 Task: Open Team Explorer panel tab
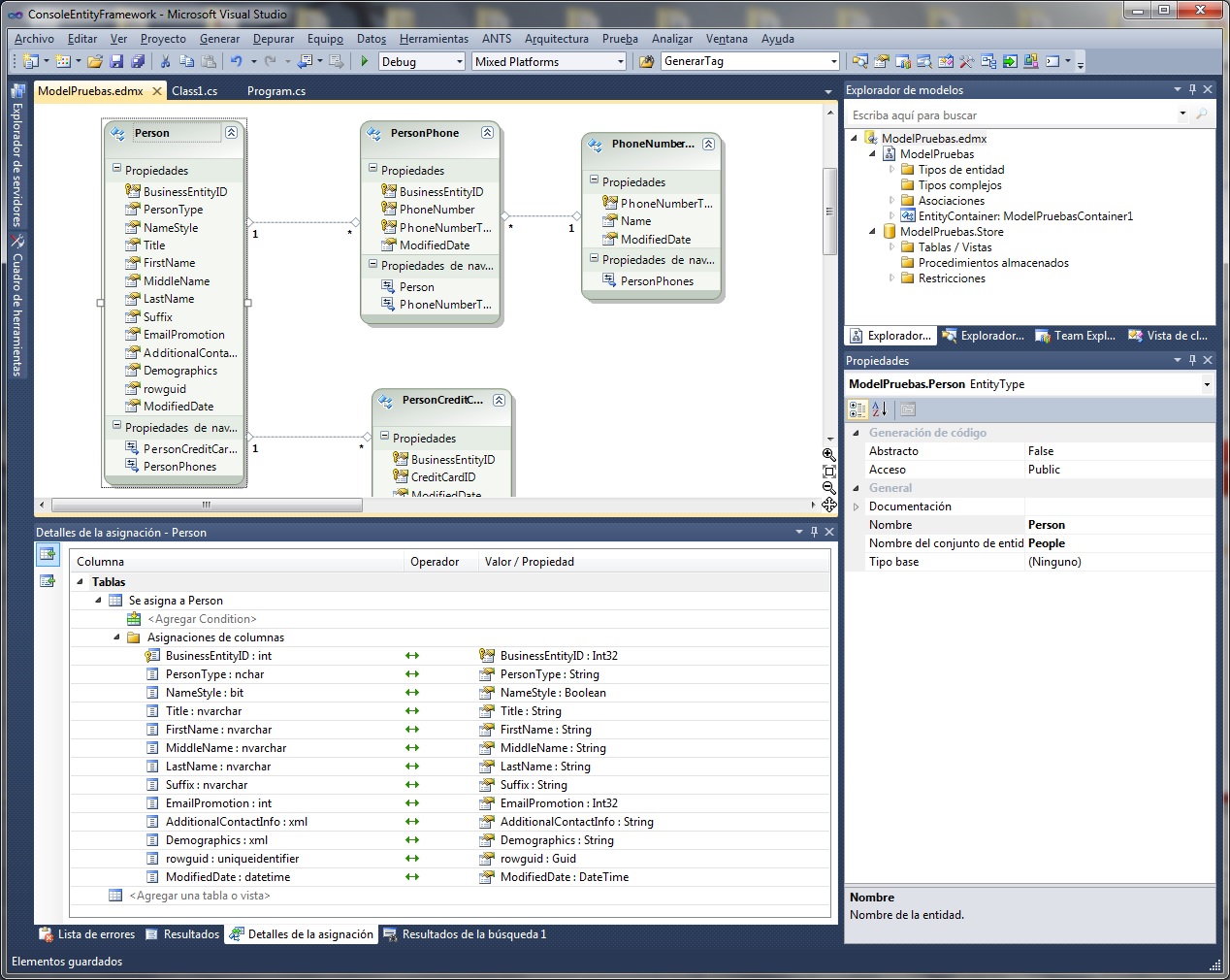(x=1075, y=336)
